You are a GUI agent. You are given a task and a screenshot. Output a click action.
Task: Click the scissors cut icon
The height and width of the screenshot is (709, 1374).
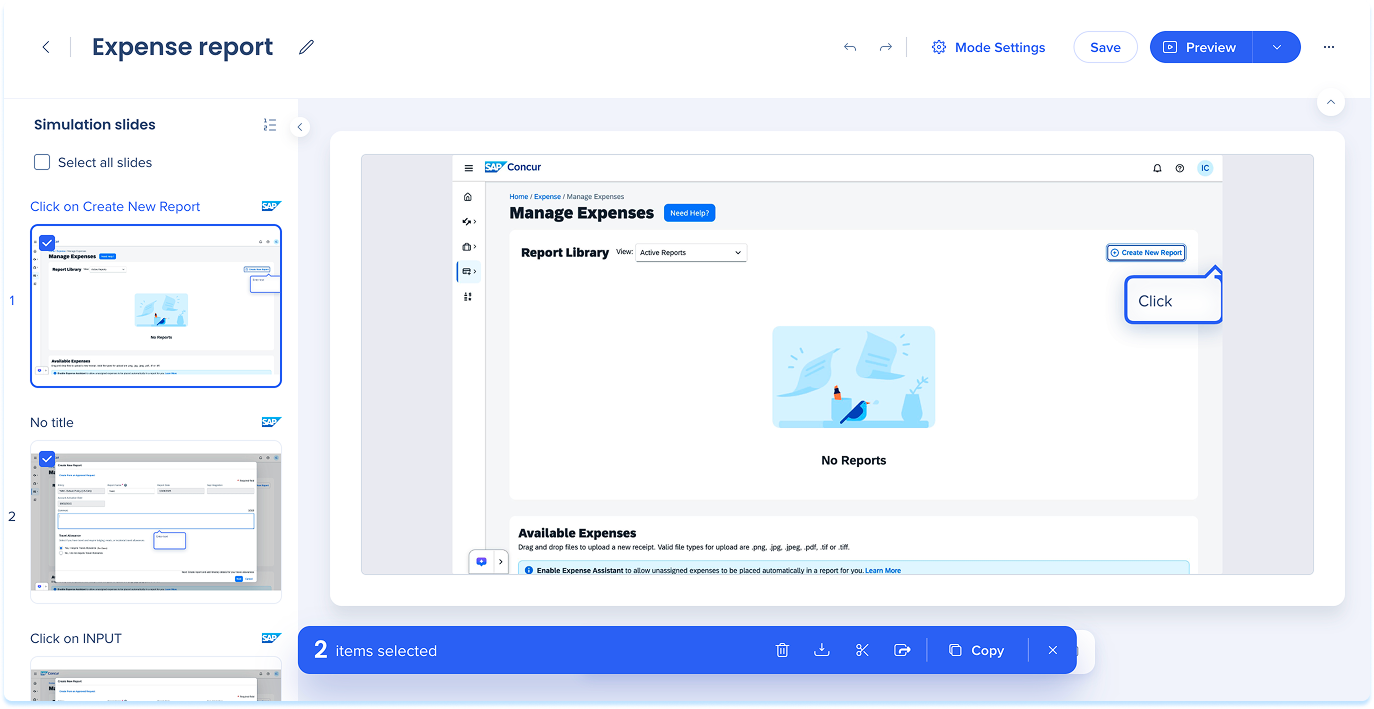862,650
